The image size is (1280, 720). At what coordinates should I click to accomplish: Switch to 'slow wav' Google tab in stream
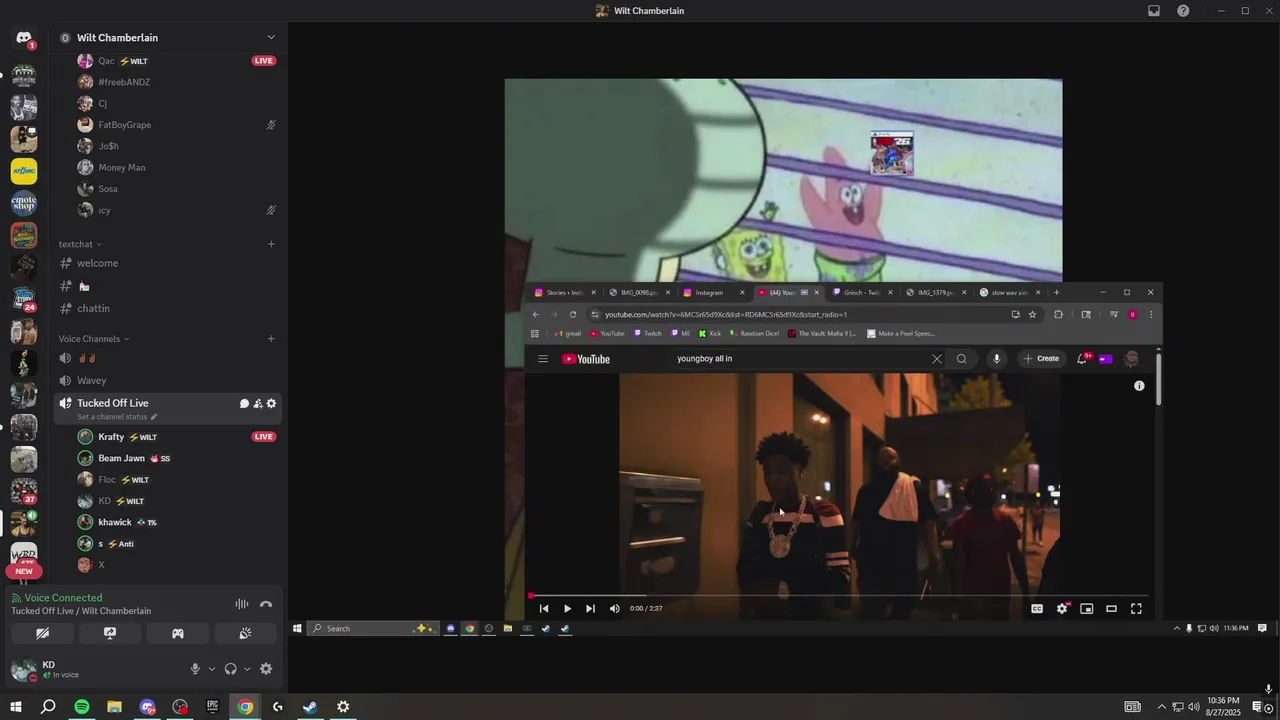[x=1010, y=292]
